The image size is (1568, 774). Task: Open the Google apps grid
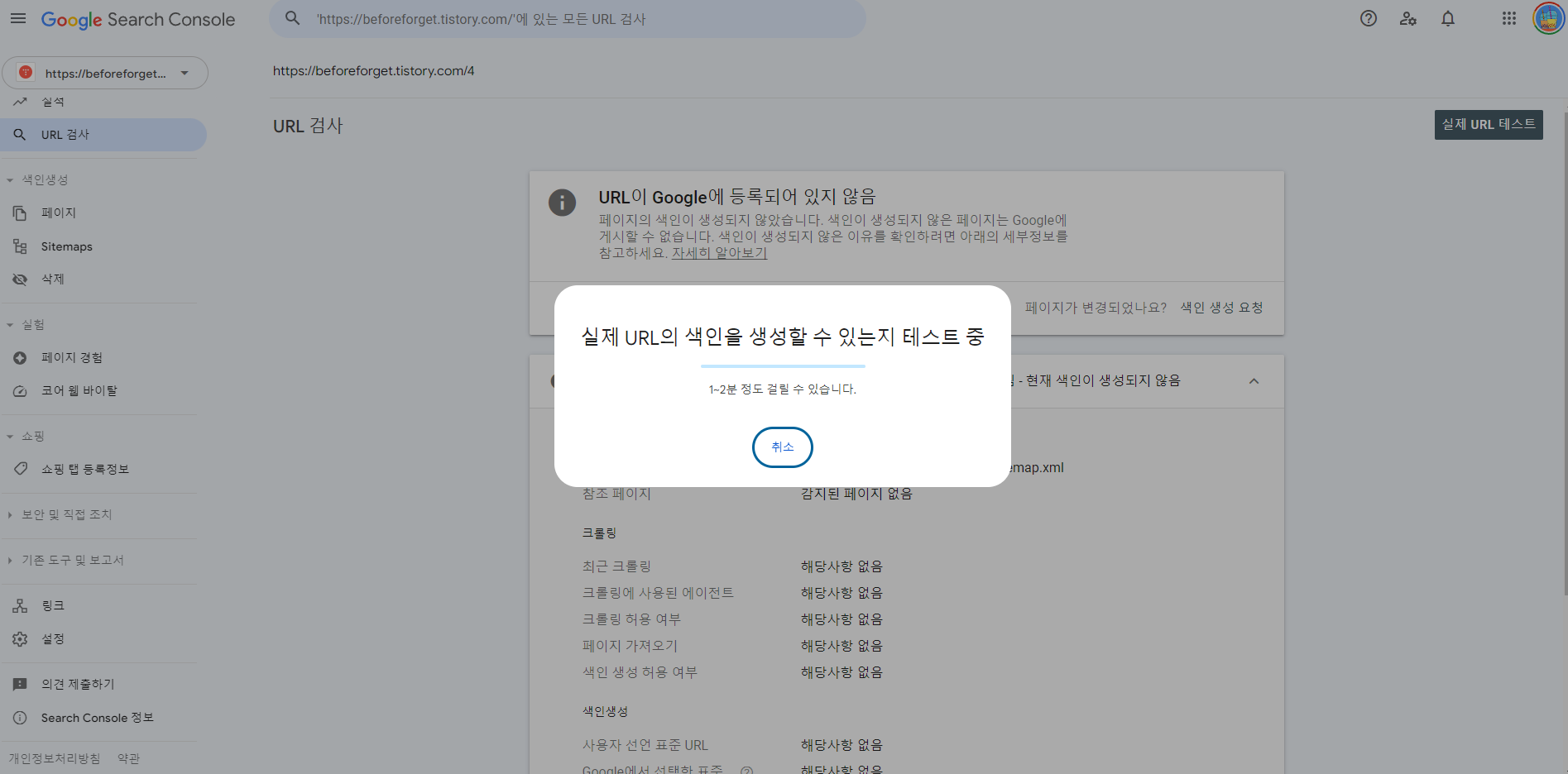(x=1509, y=18)
